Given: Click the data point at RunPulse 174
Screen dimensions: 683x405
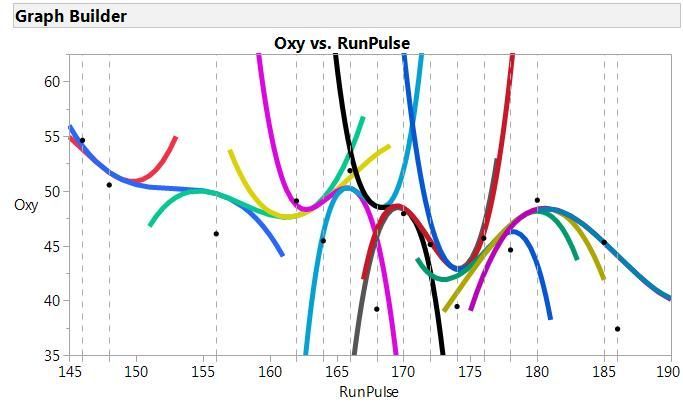Looking at the screenshot, I should pos(457,307).
